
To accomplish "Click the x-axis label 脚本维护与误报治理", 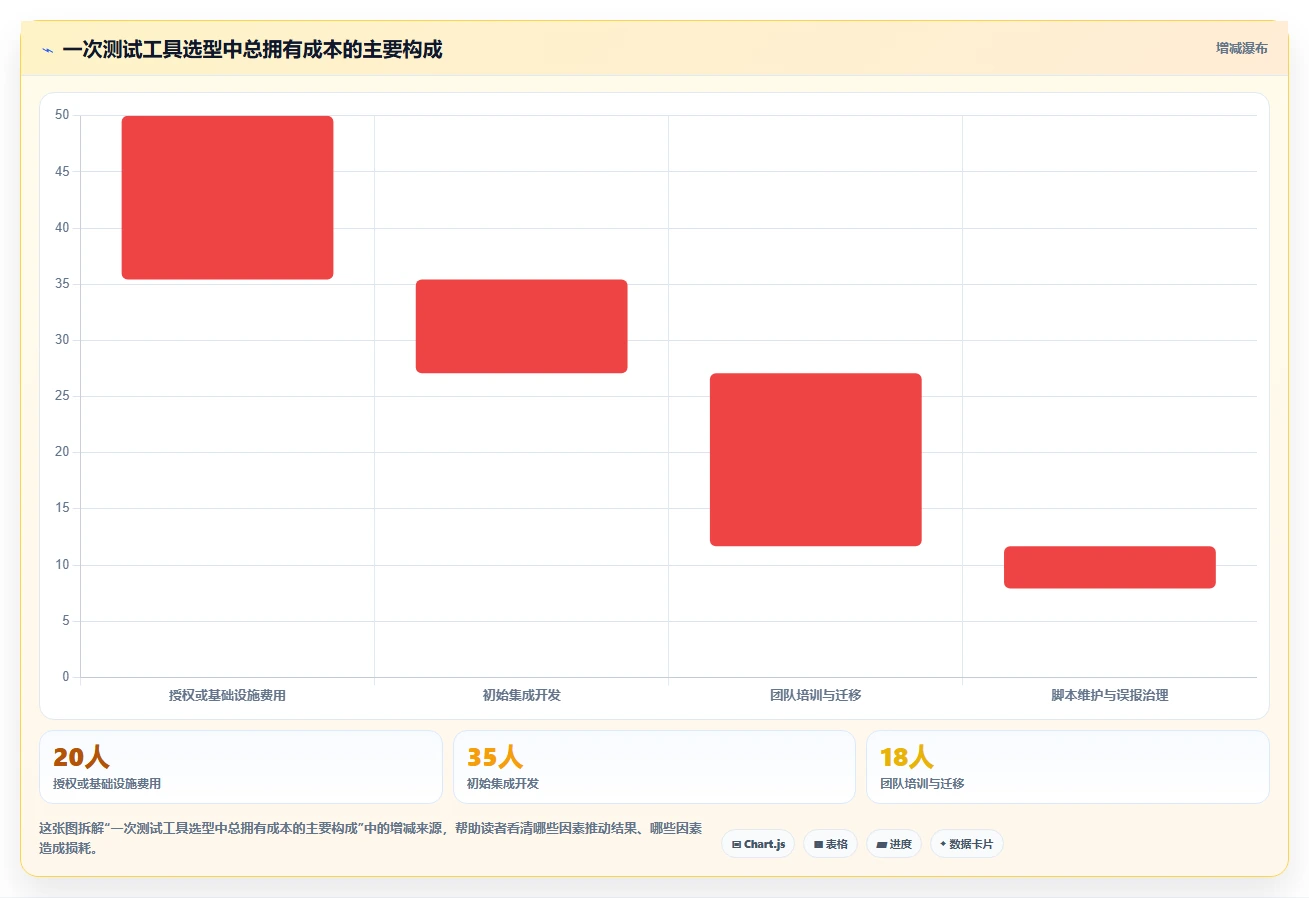I will coord(1110,695).
